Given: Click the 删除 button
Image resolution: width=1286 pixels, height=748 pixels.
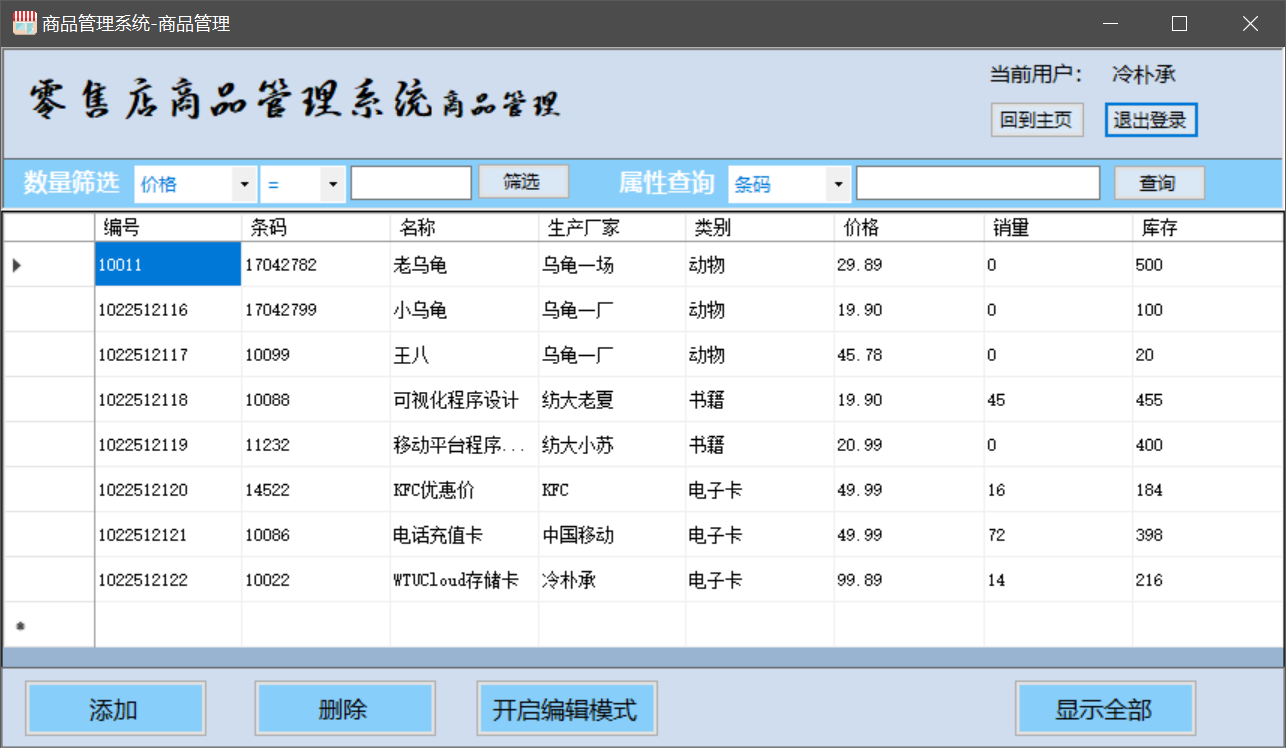Looking at the screenshot, I should 344,710.
